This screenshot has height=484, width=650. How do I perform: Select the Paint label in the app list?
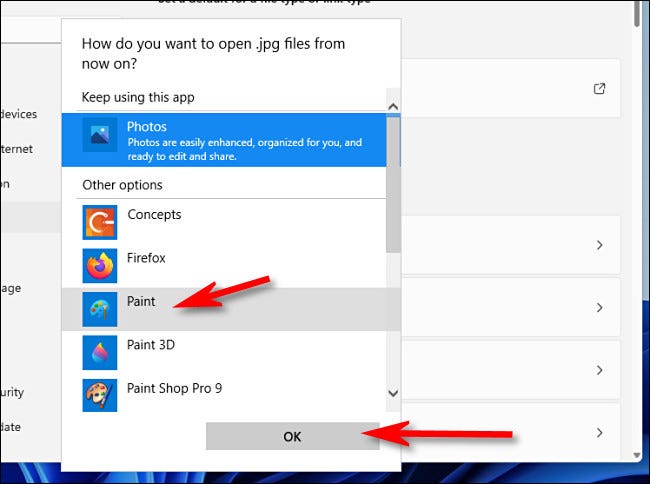[x=141, y=300]
